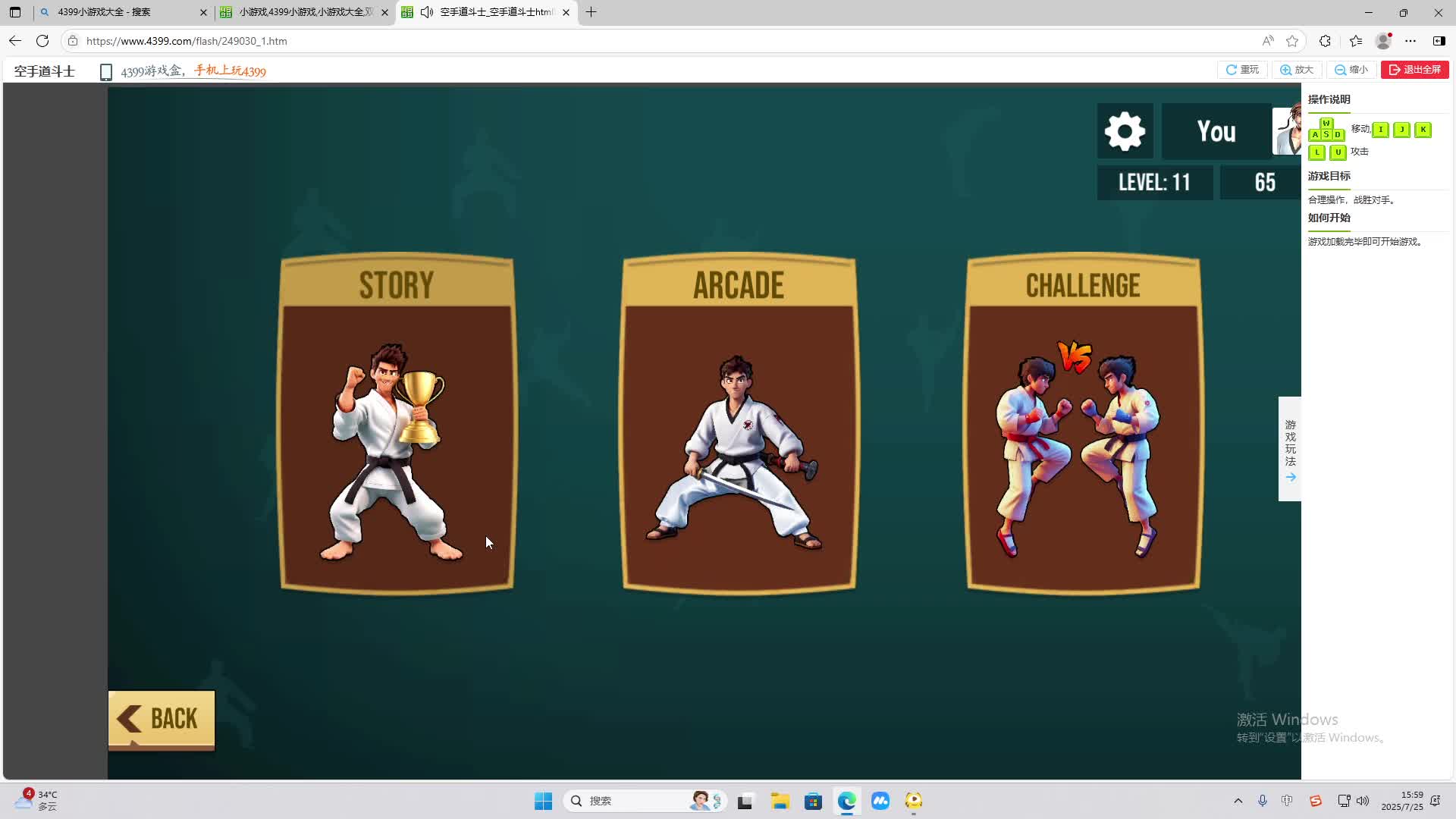Open browser extensions icon
This screenshot has height=819, width=1456.
[1325, 41]
